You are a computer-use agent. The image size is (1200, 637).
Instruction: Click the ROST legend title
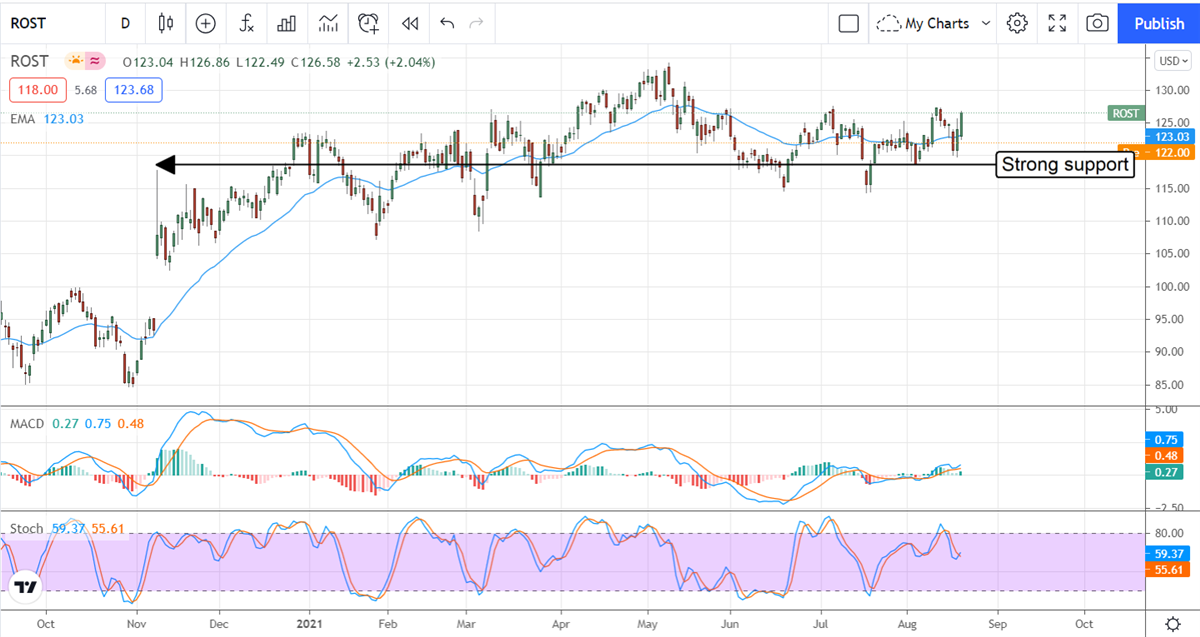31,61
